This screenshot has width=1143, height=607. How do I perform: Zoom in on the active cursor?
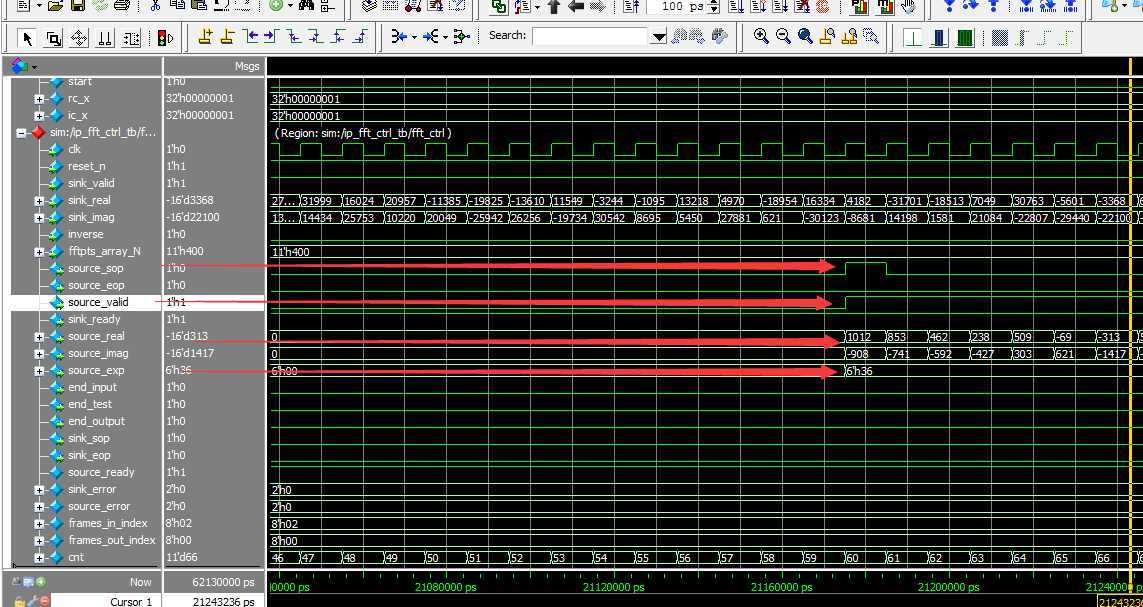(827, 36)
